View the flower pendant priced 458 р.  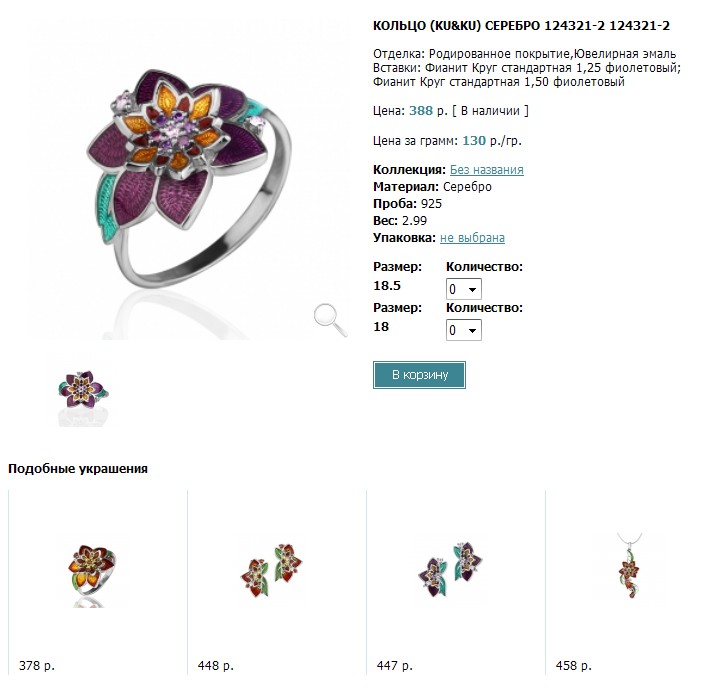(629, 566)
